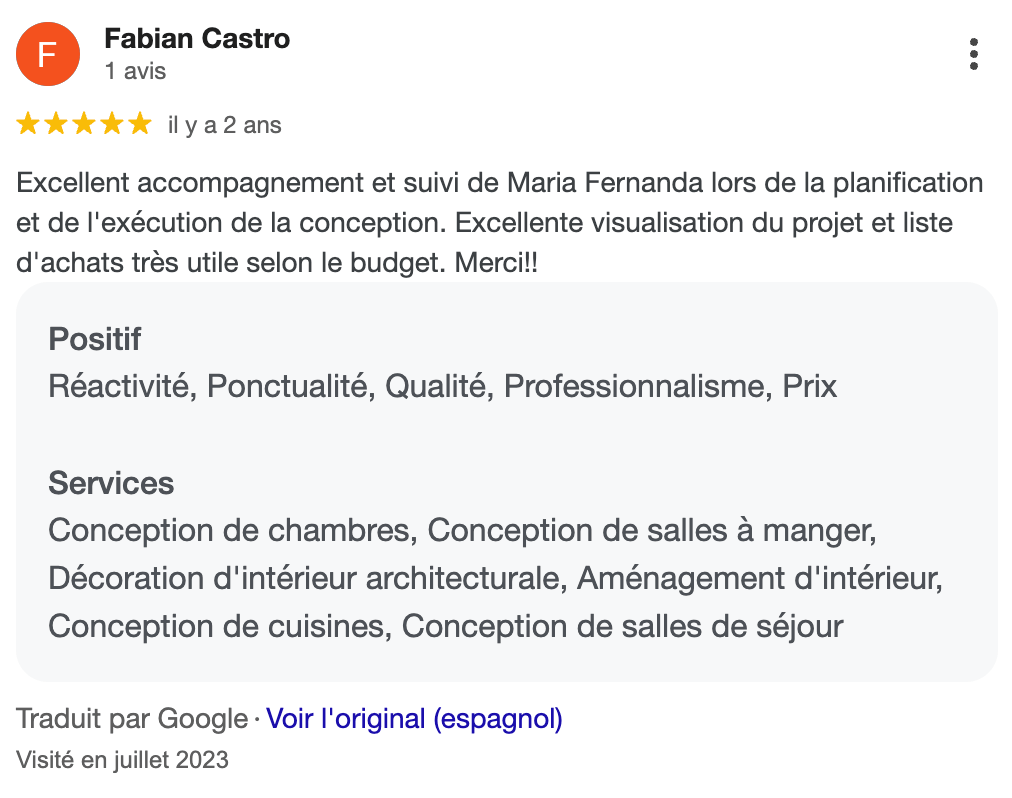Click the "Positif" heading
This screenshot has height=798, width=1012.
pos(95,339)
